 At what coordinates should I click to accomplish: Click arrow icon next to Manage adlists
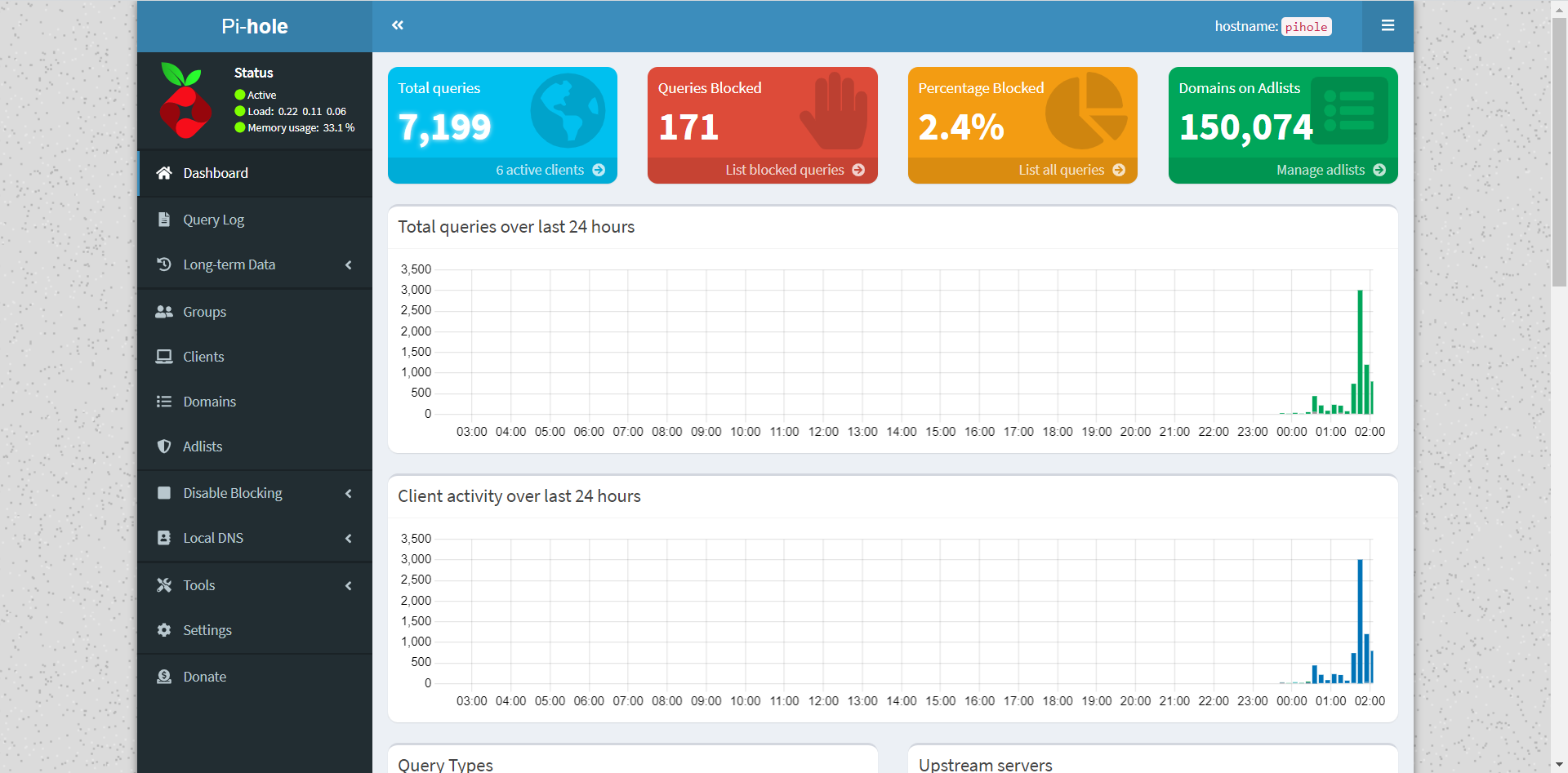[1379, 170]
